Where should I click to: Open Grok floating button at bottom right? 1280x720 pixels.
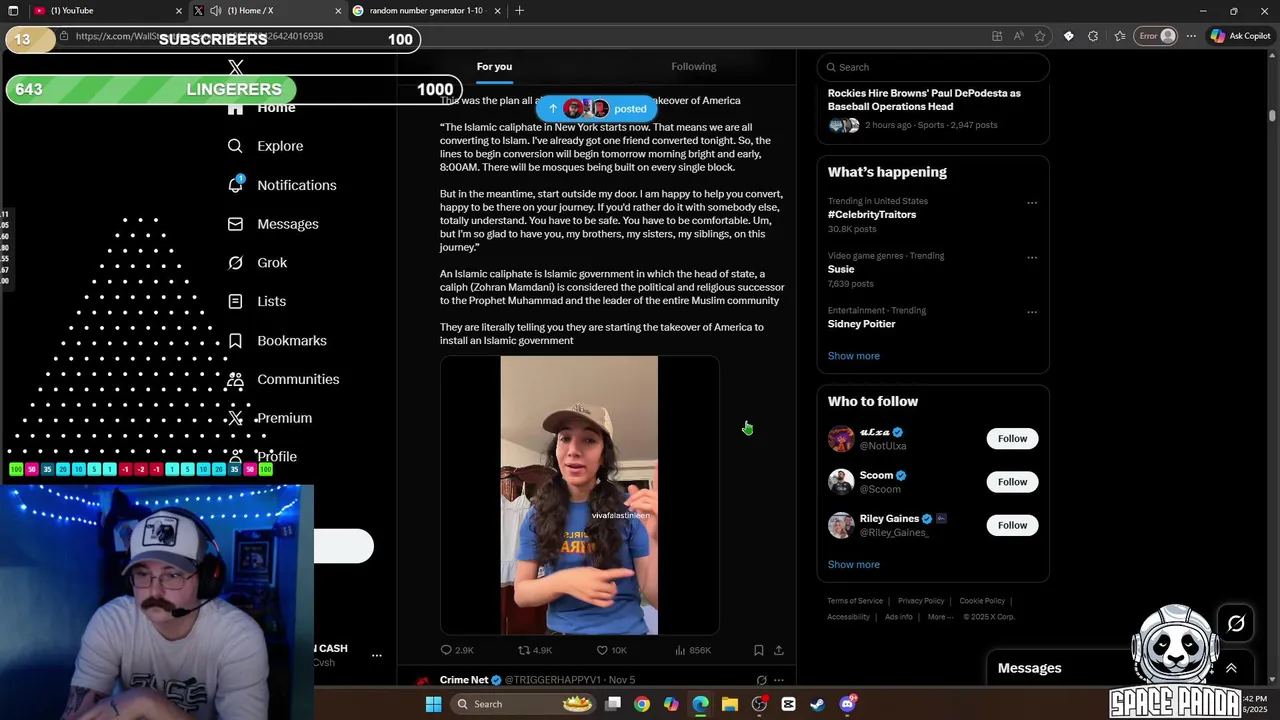1236,624
